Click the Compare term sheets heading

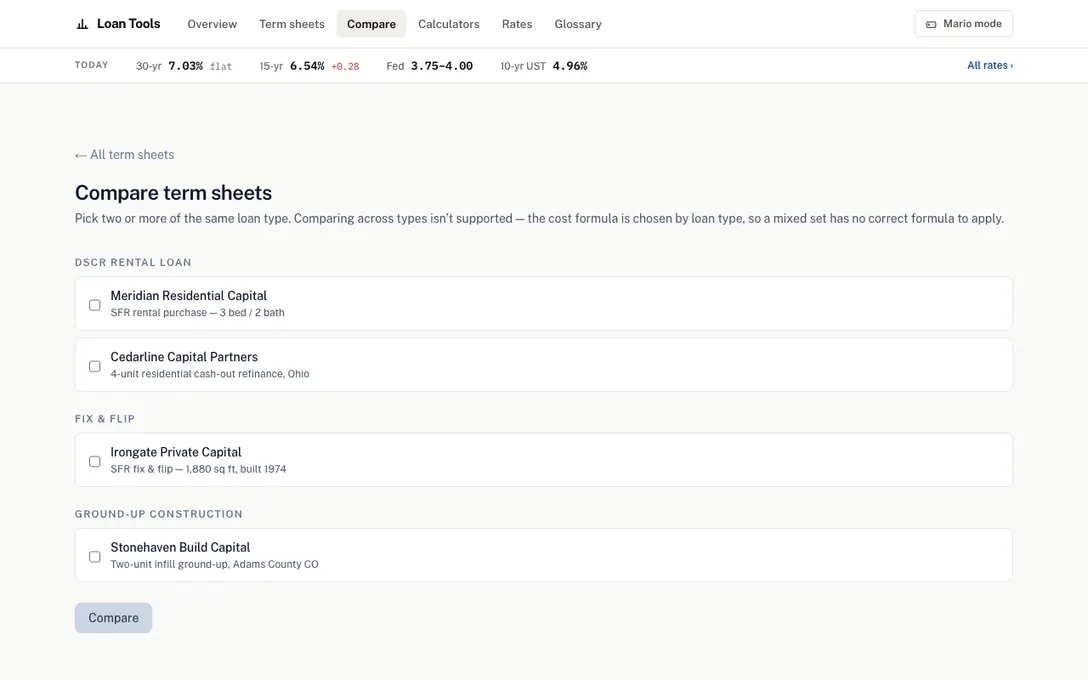coord(173,193)
